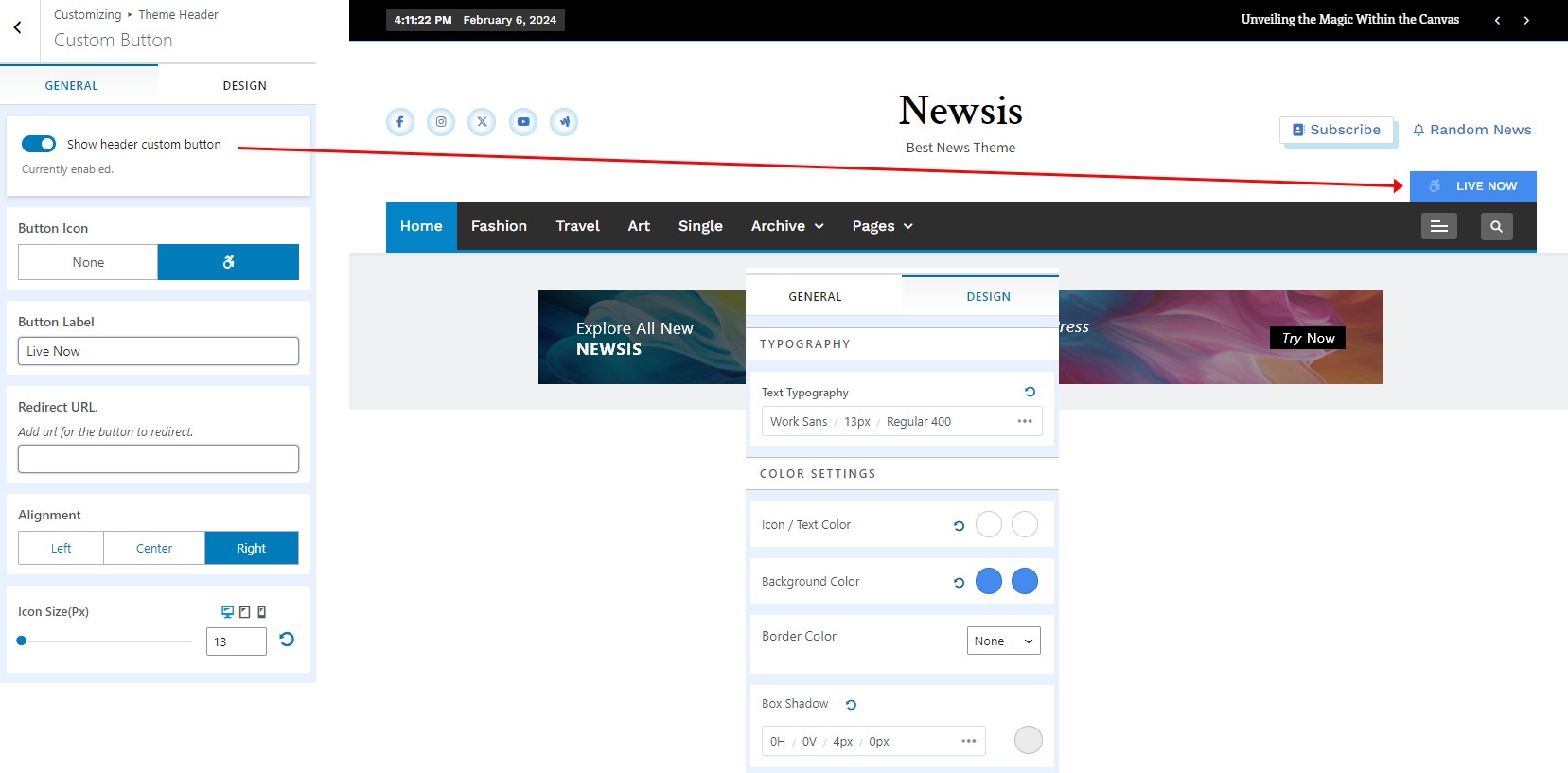Image resolution: width=1568 pixels, height=773 pixels.
Task: Switch to the Design tab in sidebar
Action: point(244,85)
